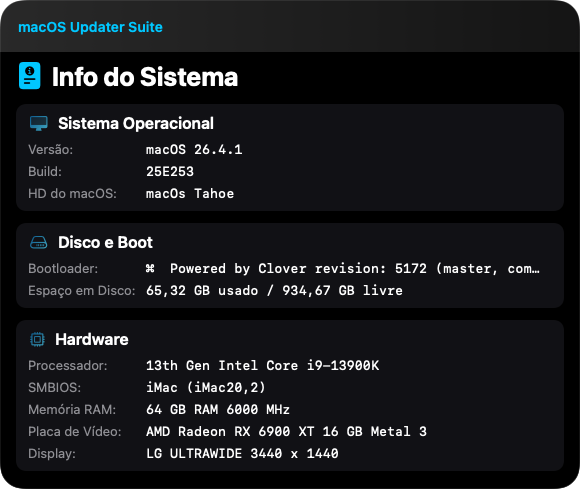Select the iMac (iMac20,2) SMBIOS value
The height and width of the screenshot is (489, 580).
206,388
